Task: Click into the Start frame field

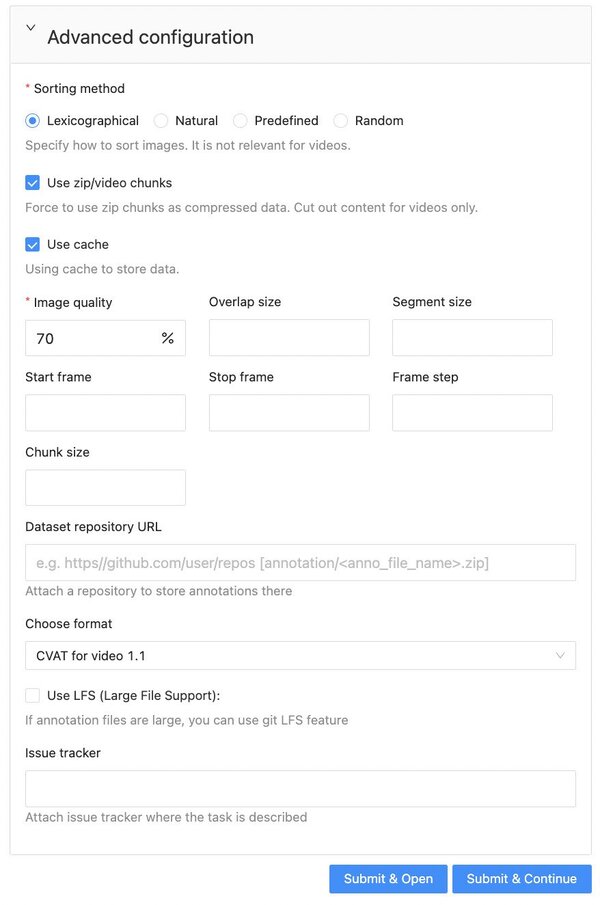Action: (105, 413)
